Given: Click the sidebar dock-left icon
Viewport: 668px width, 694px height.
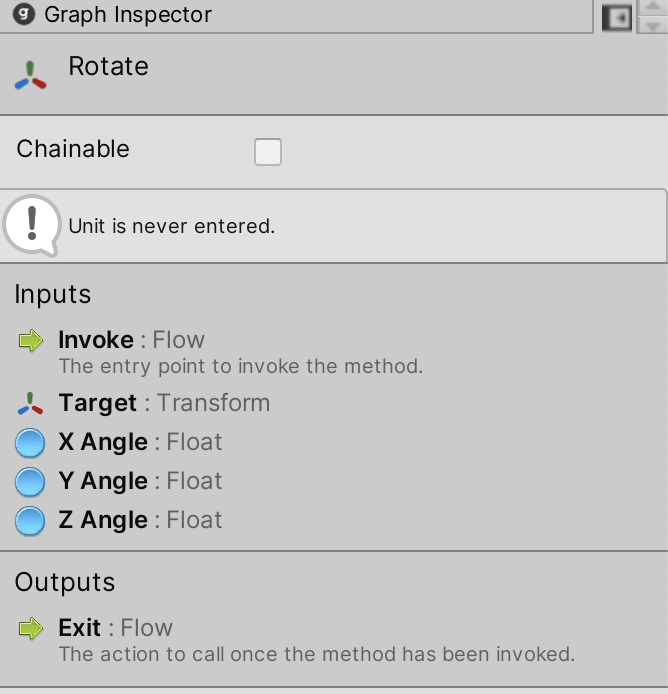Looking at the screenshot, I should point(617,17).
